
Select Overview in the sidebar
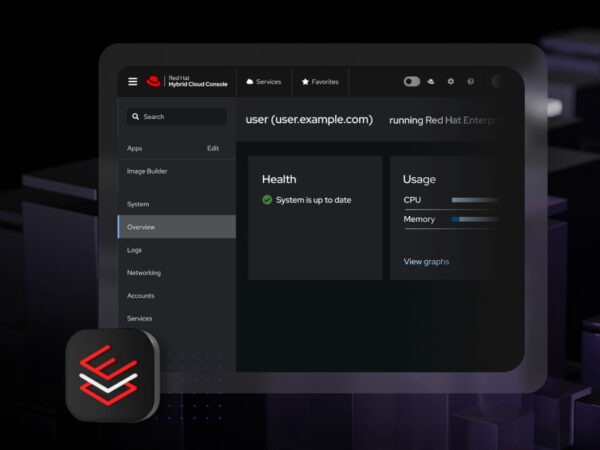[141, 227]
